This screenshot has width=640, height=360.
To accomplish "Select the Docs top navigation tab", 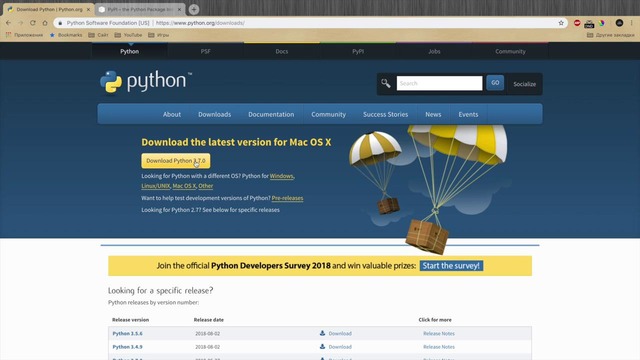I will pos(282,51).
